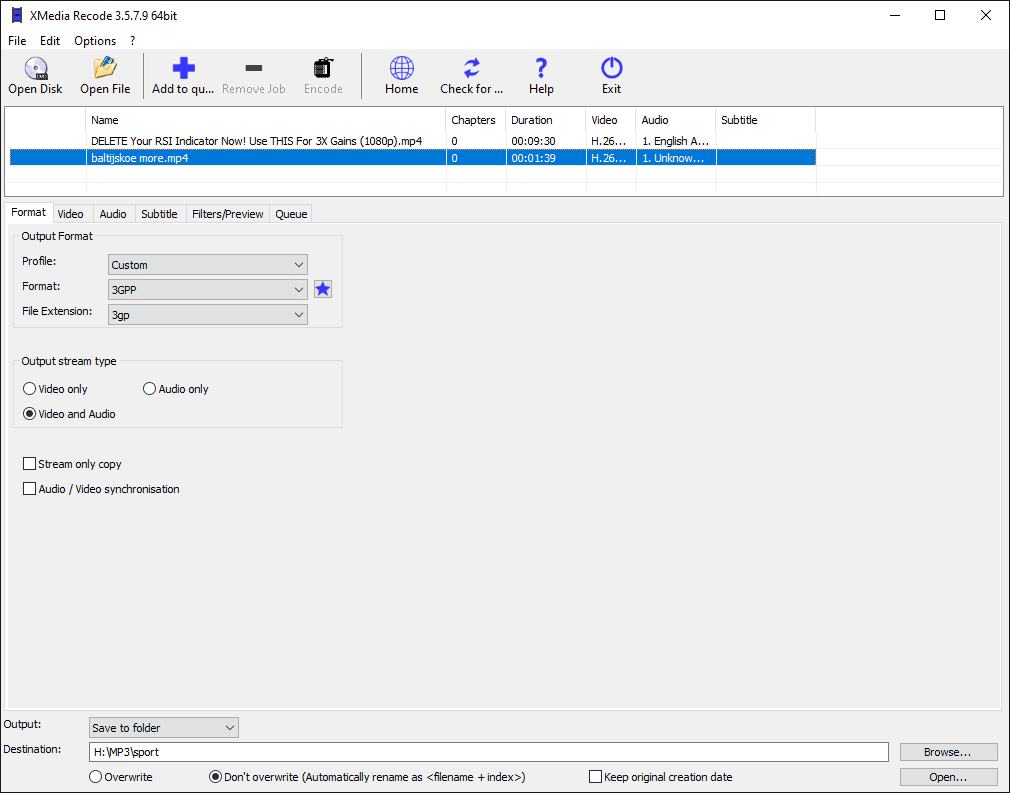Open the Format dropdown showing 3GPP

tap(208, 289)
